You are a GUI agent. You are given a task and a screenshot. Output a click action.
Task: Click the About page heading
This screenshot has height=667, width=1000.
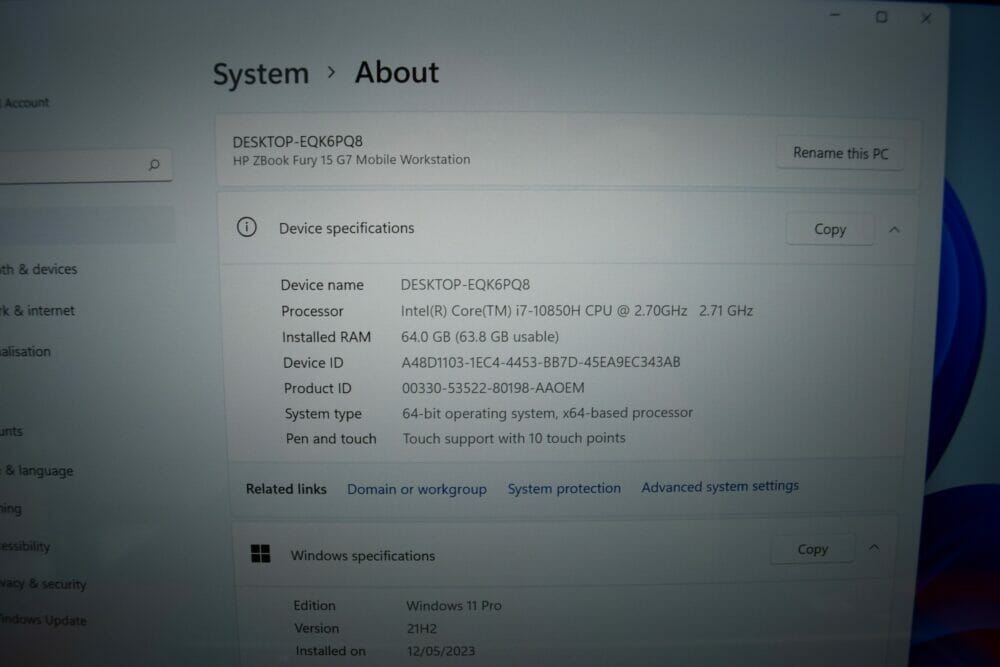[x=397, y=72]
